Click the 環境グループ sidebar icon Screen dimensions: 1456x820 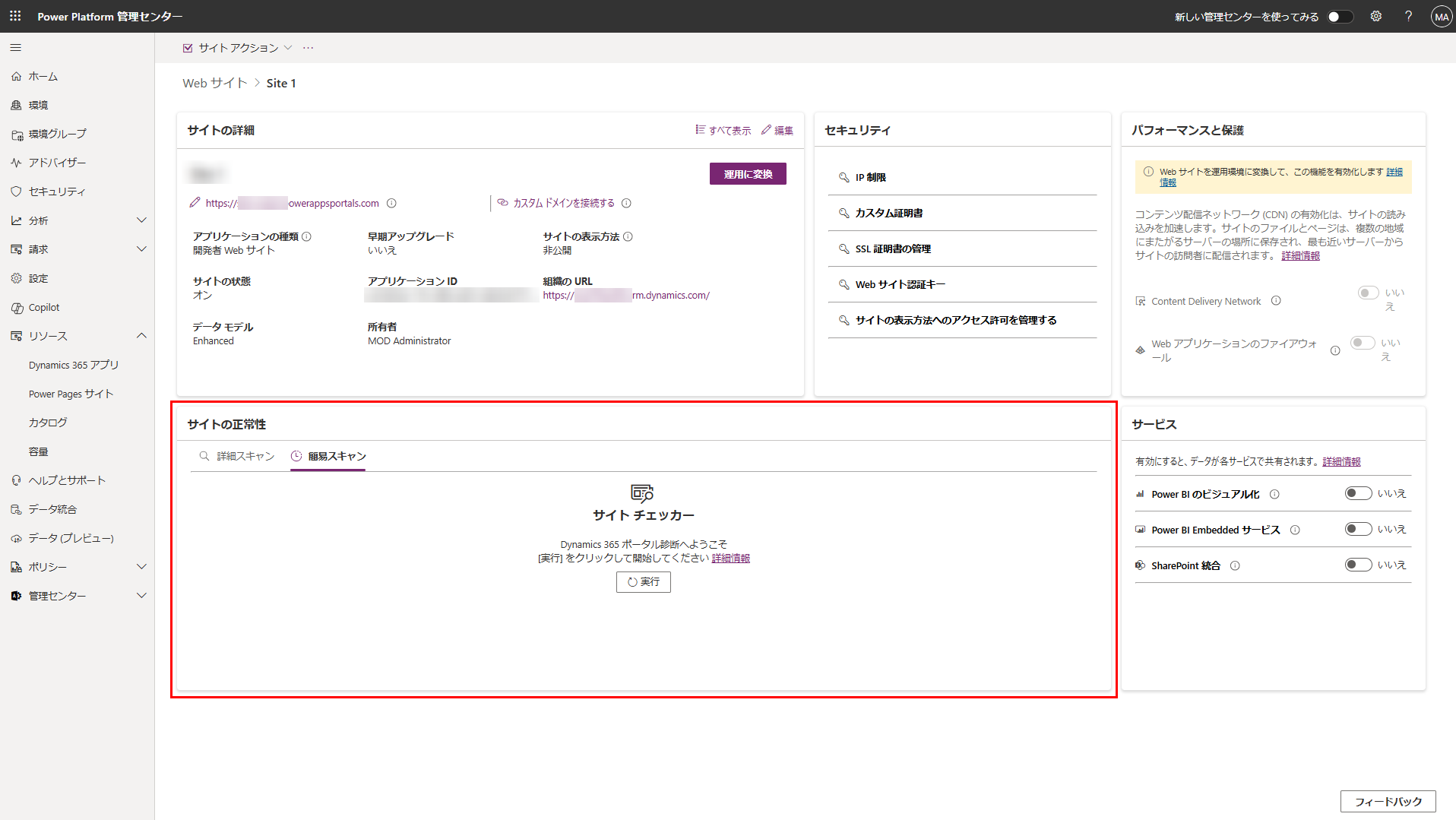pos(17,134)
